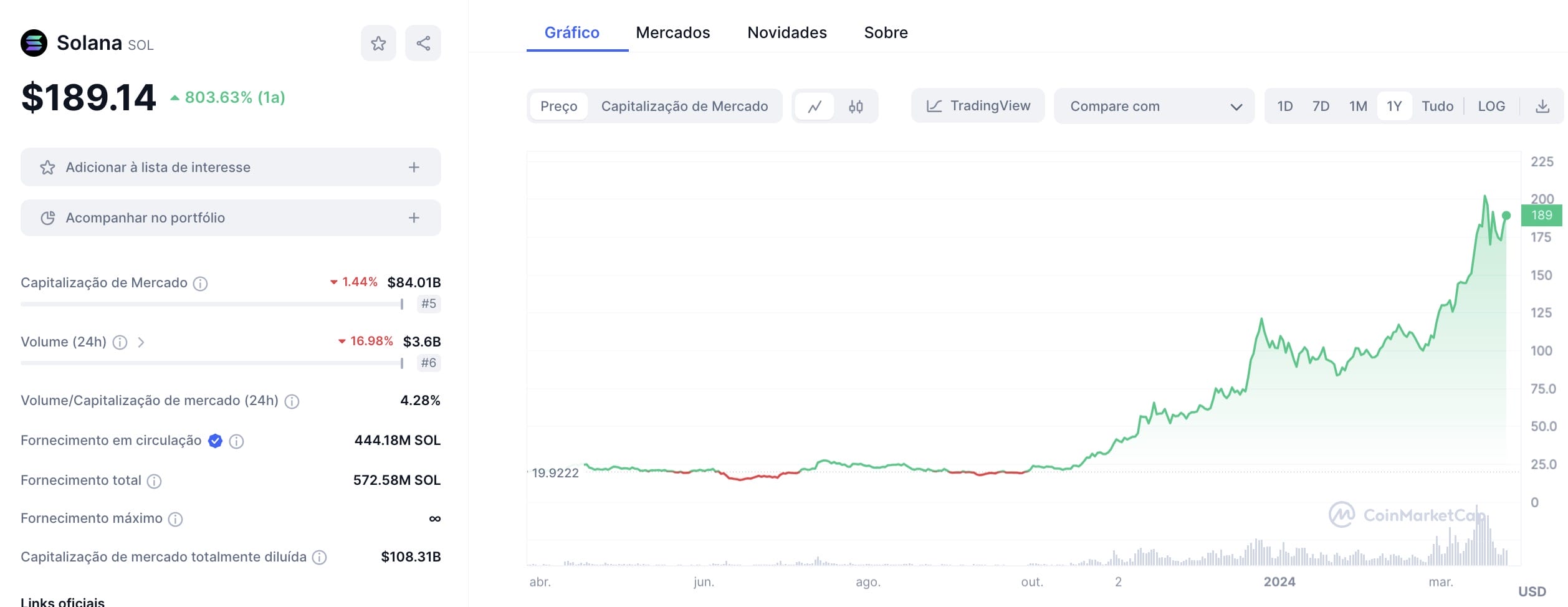
Task: Click the Links oficiais heading
Action: click(62, 601)
